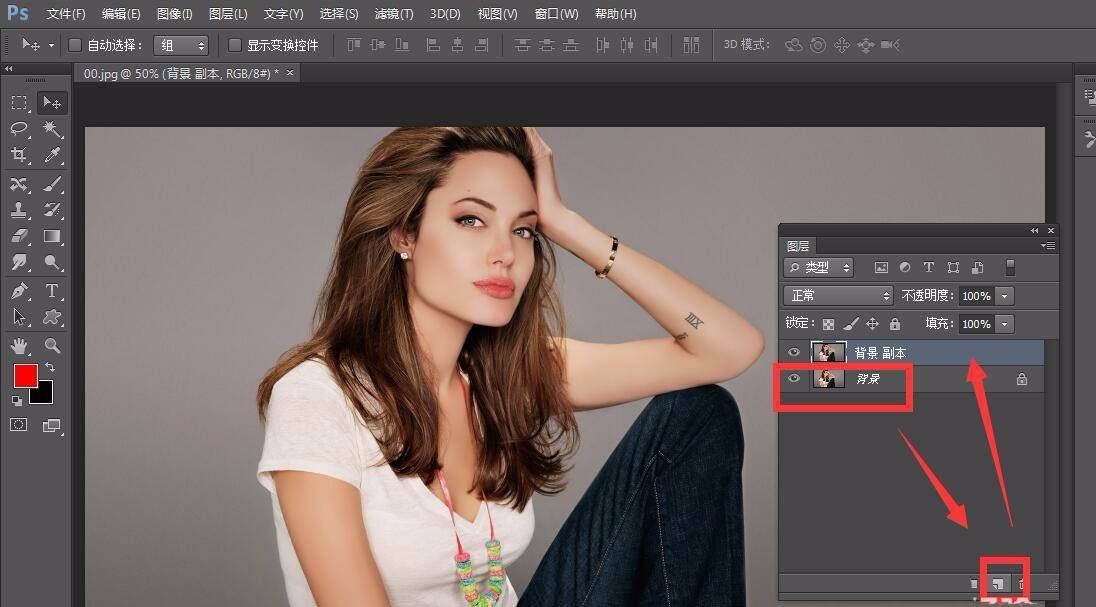Viewport: 1096px width, 607px height.
Task: Enable the 显示变换控件 checkbox
Action: [235, 44]
